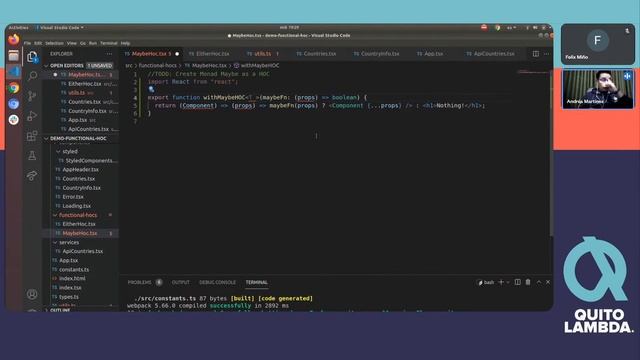Image resolution: width=640 pixels, height=360 pixels.
Task: Click the Felix participant tile
Action: (x=598, y=44)
